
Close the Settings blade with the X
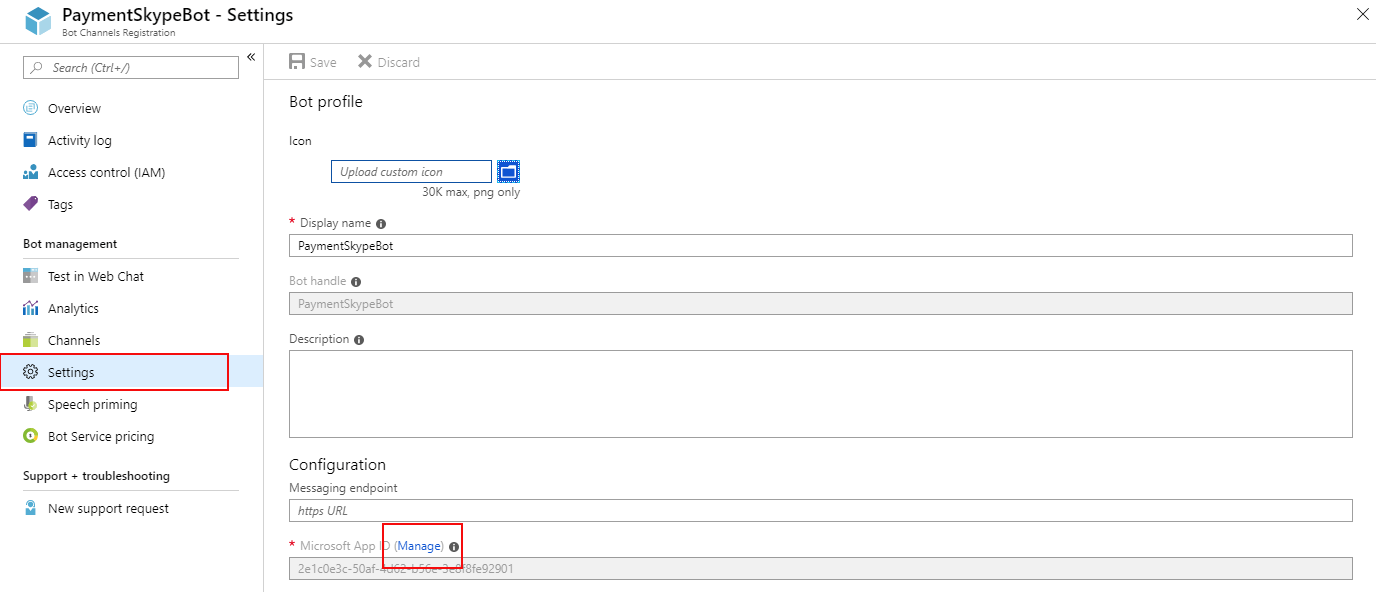(1362, 14)
